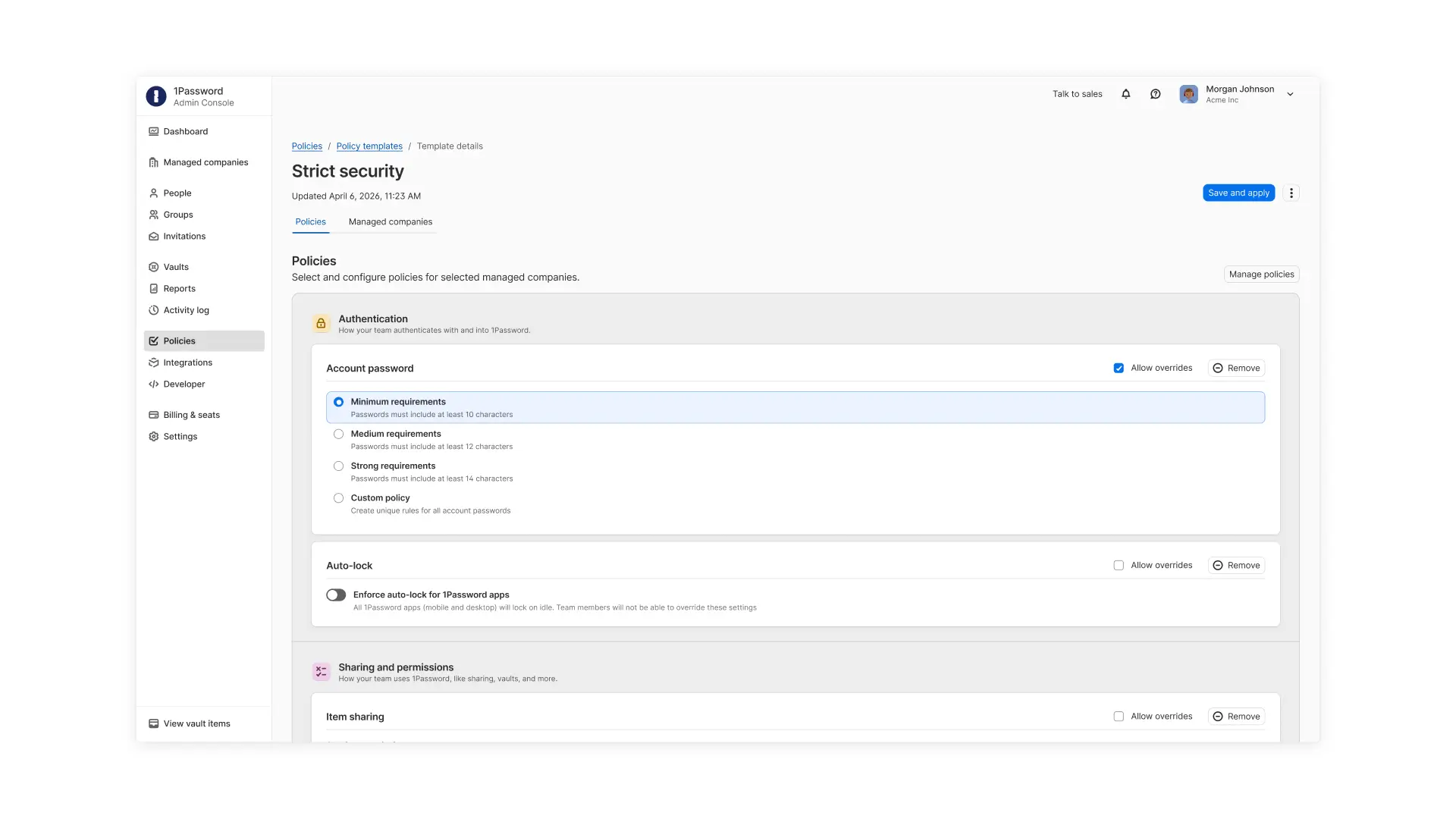Click the View vault items icon
1456x819 pixels.
point(154,723)
